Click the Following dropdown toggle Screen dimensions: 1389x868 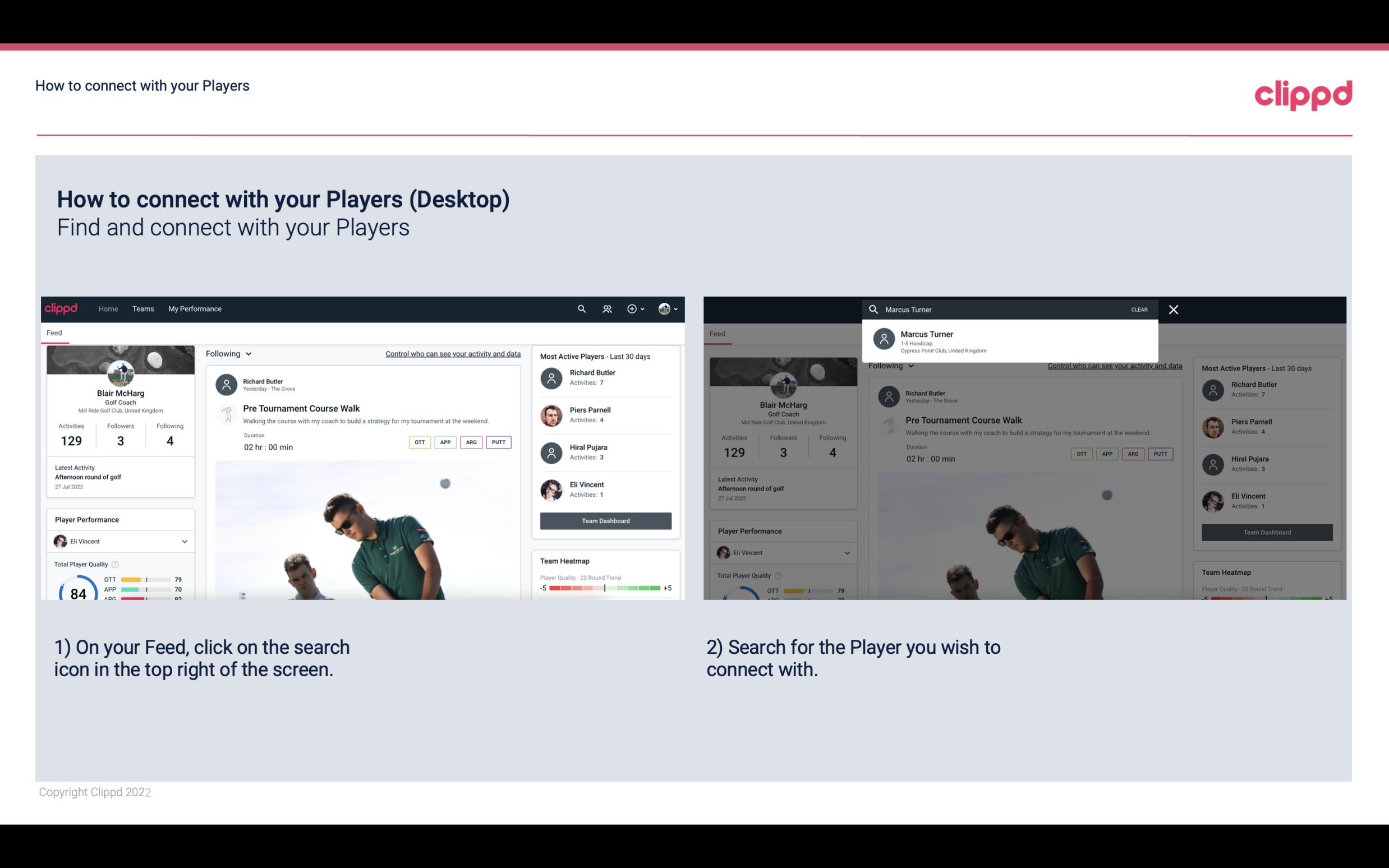tap(227, 353)
